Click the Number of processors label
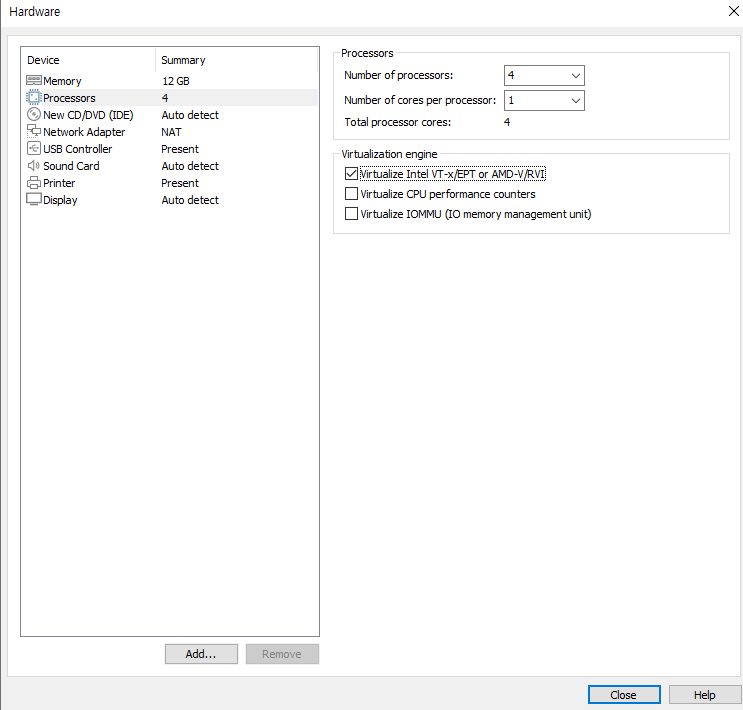The height and width of the screenshot is (710, 743). click(x=399, y=75)
